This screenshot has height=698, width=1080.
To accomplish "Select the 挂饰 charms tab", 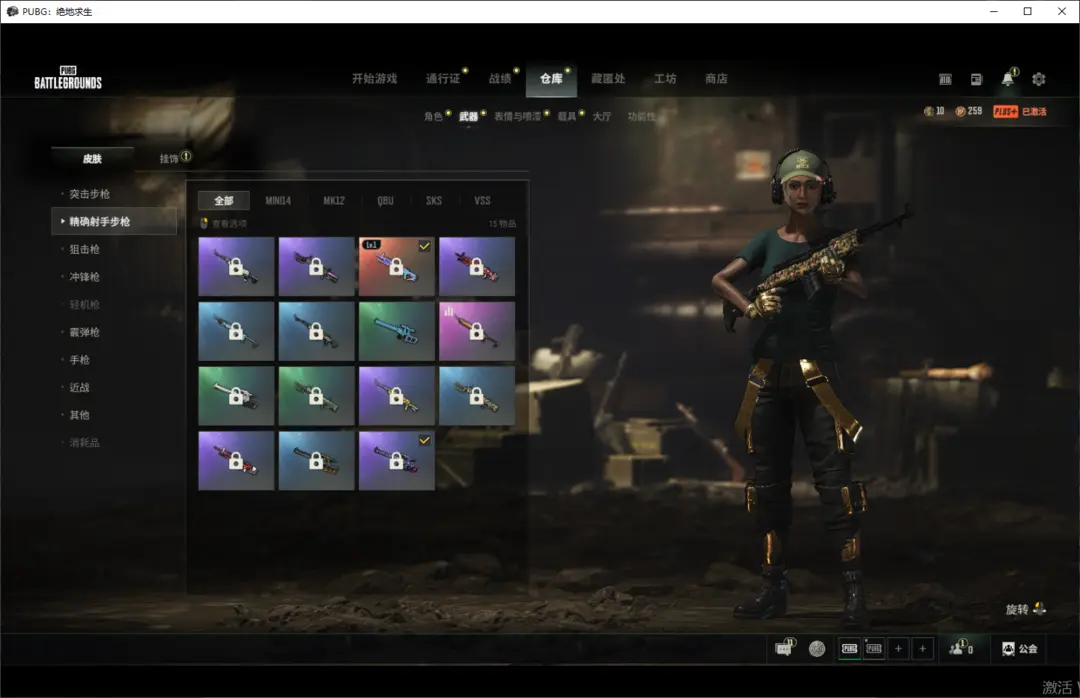I will click(x=169, y=159).
